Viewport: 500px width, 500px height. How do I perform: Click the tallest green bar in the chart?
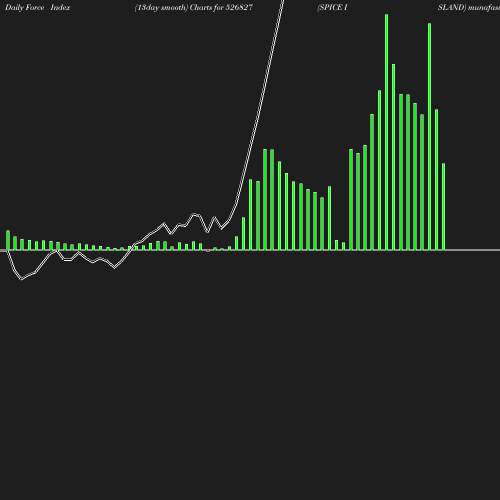coord(386,132)
